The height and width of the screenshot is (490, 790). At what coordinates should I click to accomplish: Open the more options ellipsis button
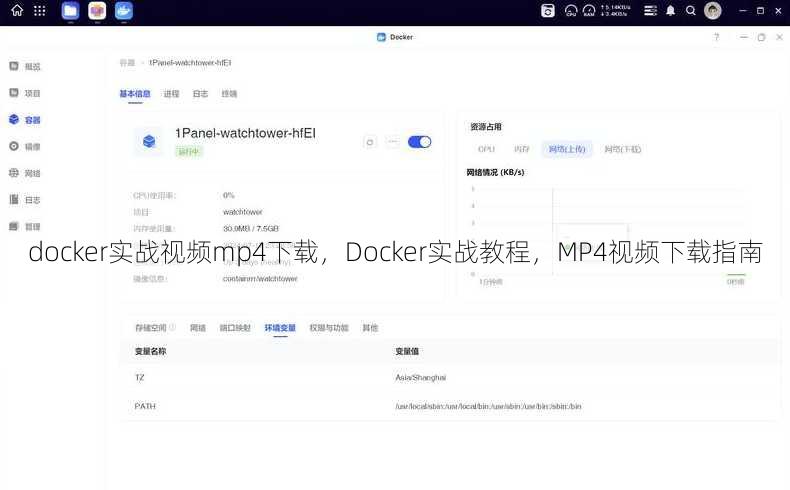tap(392, 142)
